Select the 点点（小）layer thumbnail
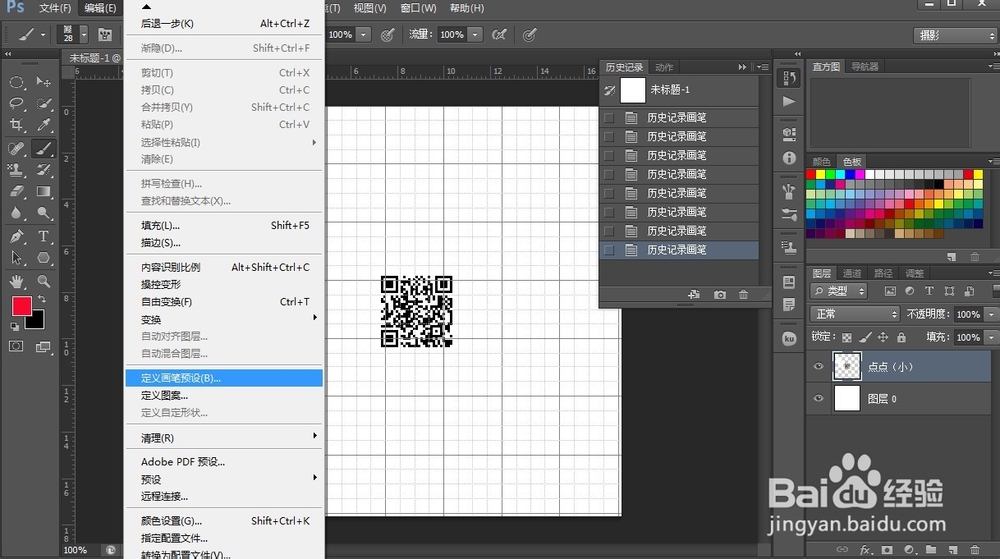This screenshot has height=559, width=1000. [847, 367]
